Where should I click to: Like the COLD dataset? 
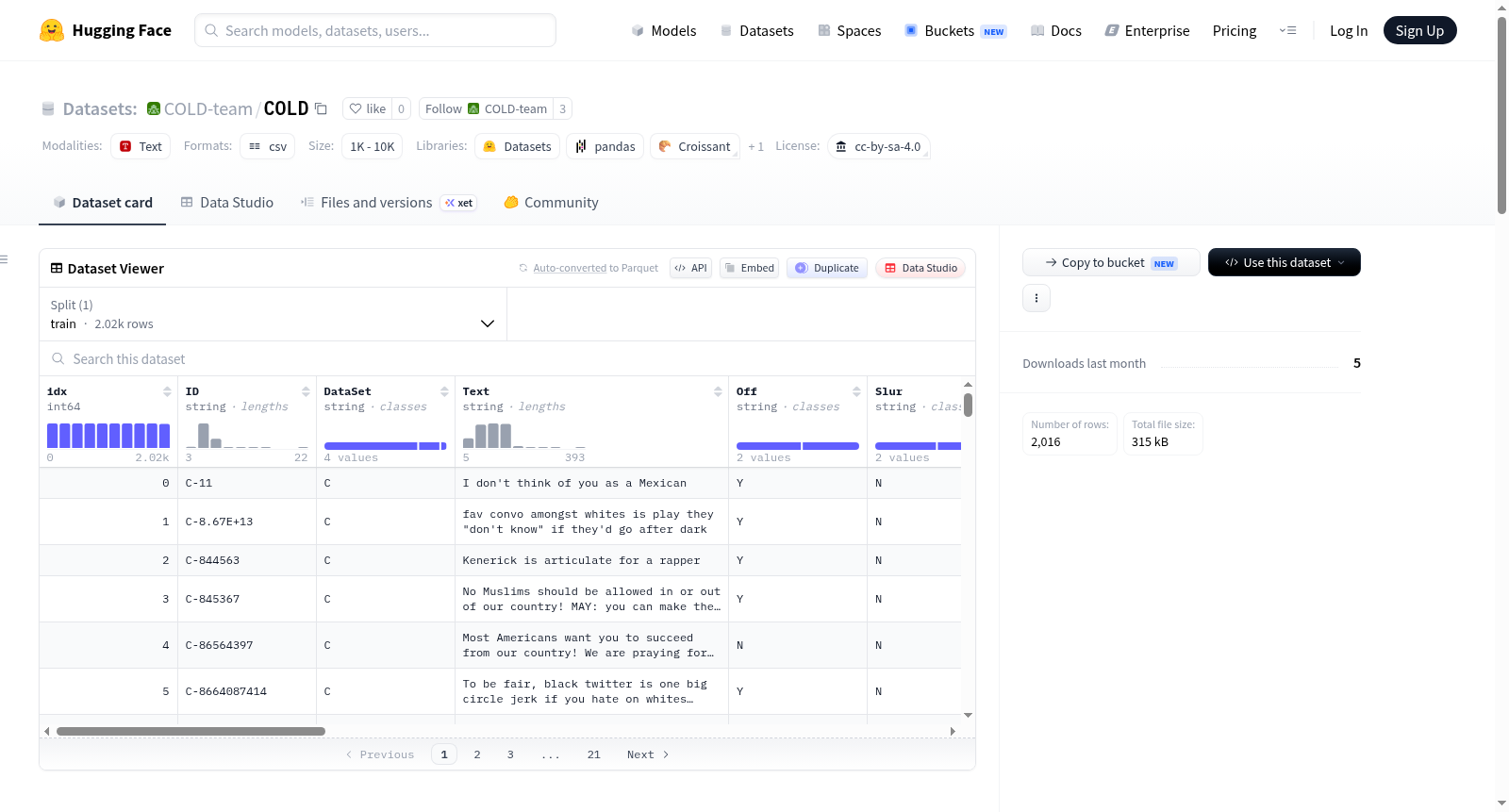point(368,108)
